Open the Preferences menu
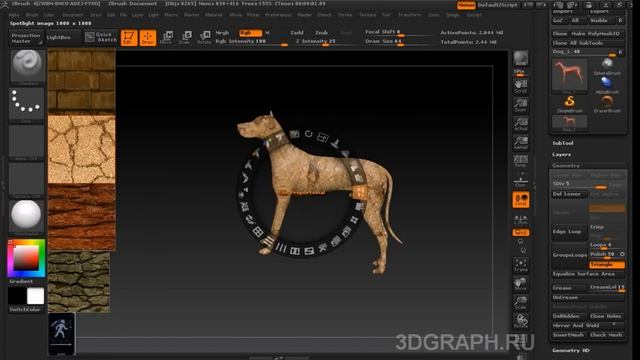 coord(278,15)
